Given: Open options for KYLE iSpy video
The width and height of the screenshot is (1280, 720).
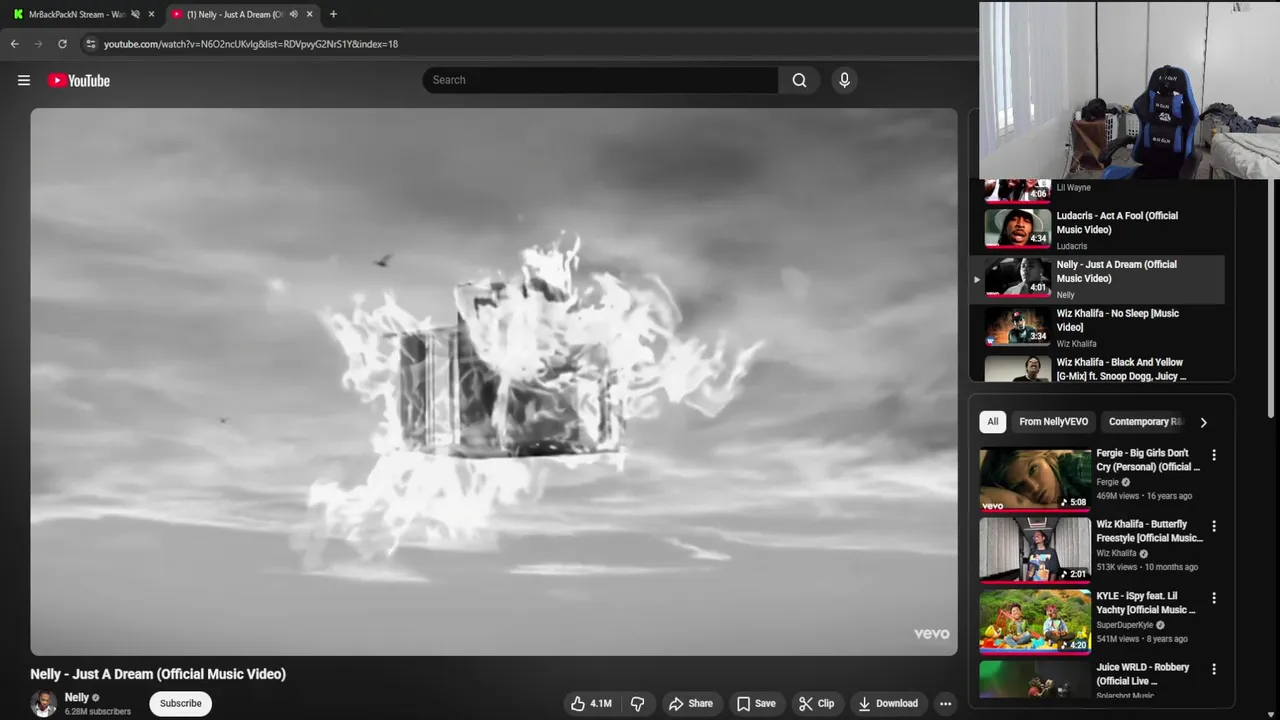Looking at the screenshot, I should [x=1214, y=598].
